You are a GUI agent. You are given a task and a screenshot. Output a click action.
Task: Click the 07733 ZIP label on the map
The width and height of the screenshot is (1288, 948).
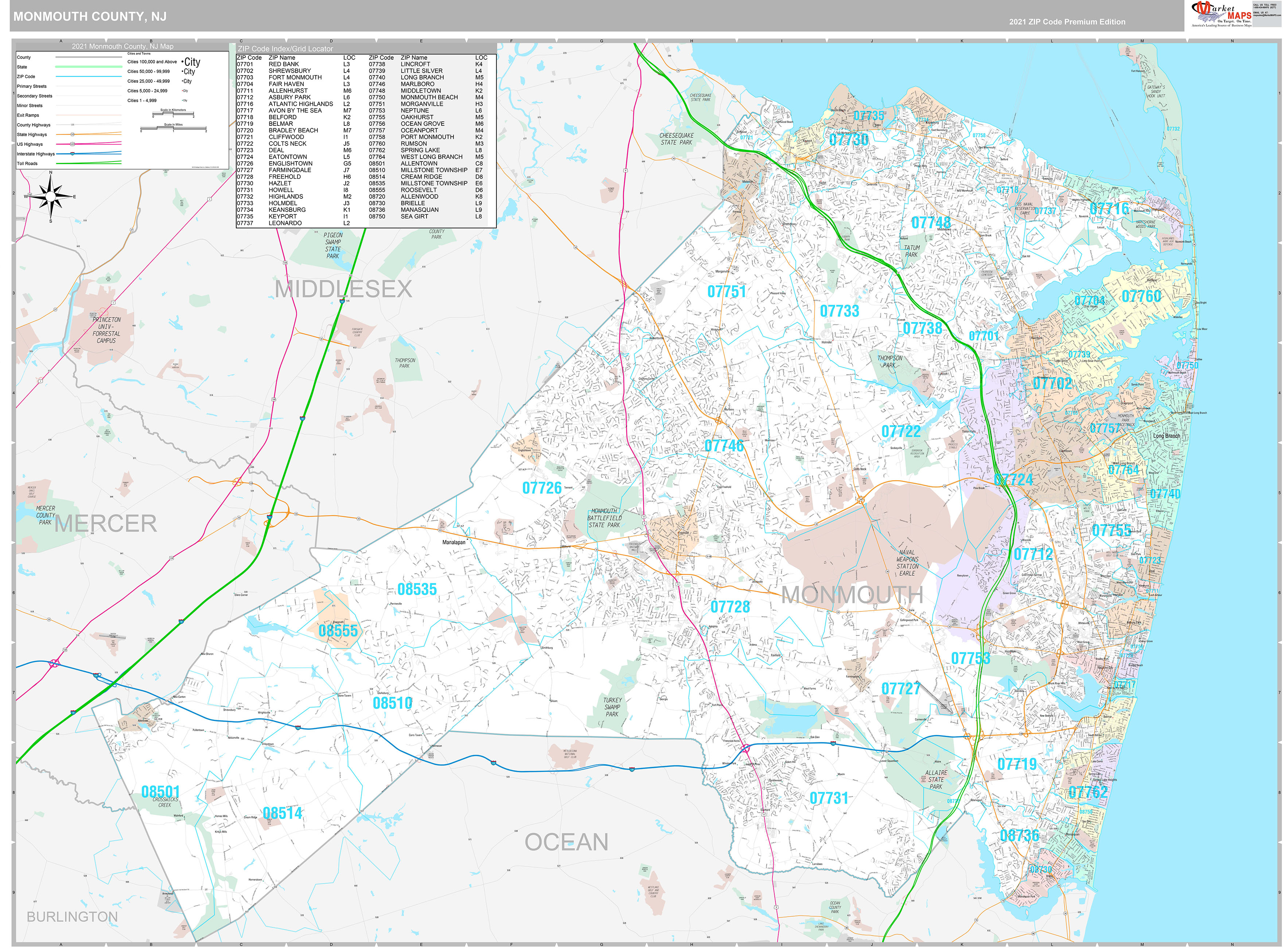tap(839, 311)
